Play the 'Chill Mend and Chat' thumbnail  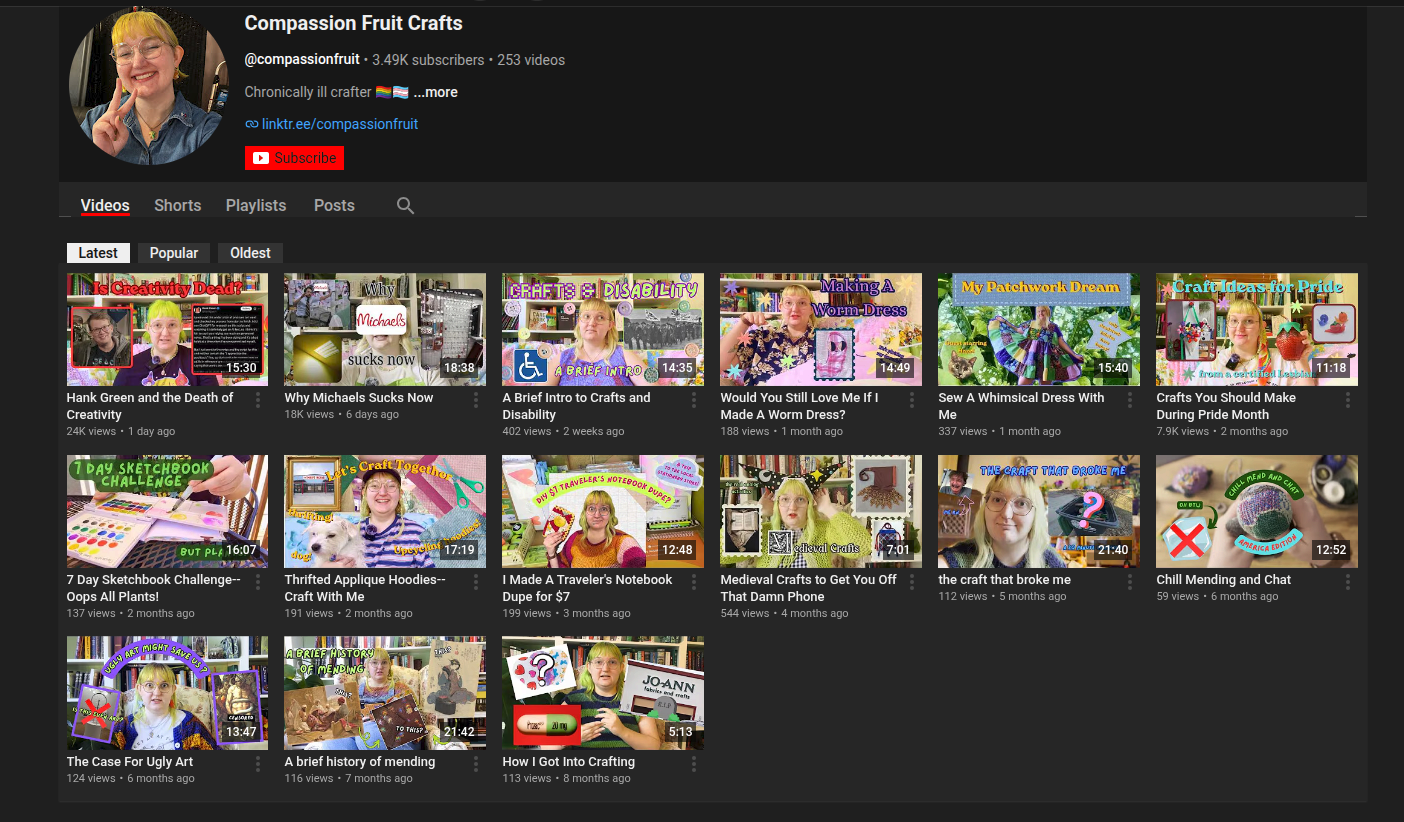pos(1257,512)
